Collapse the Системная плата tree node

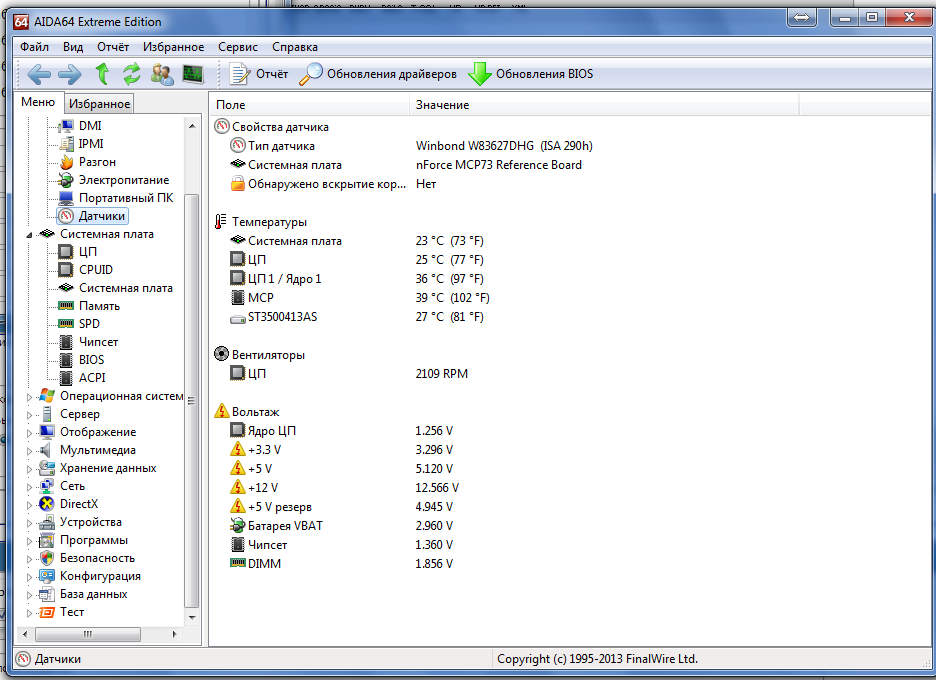click(x=29, y=235)
